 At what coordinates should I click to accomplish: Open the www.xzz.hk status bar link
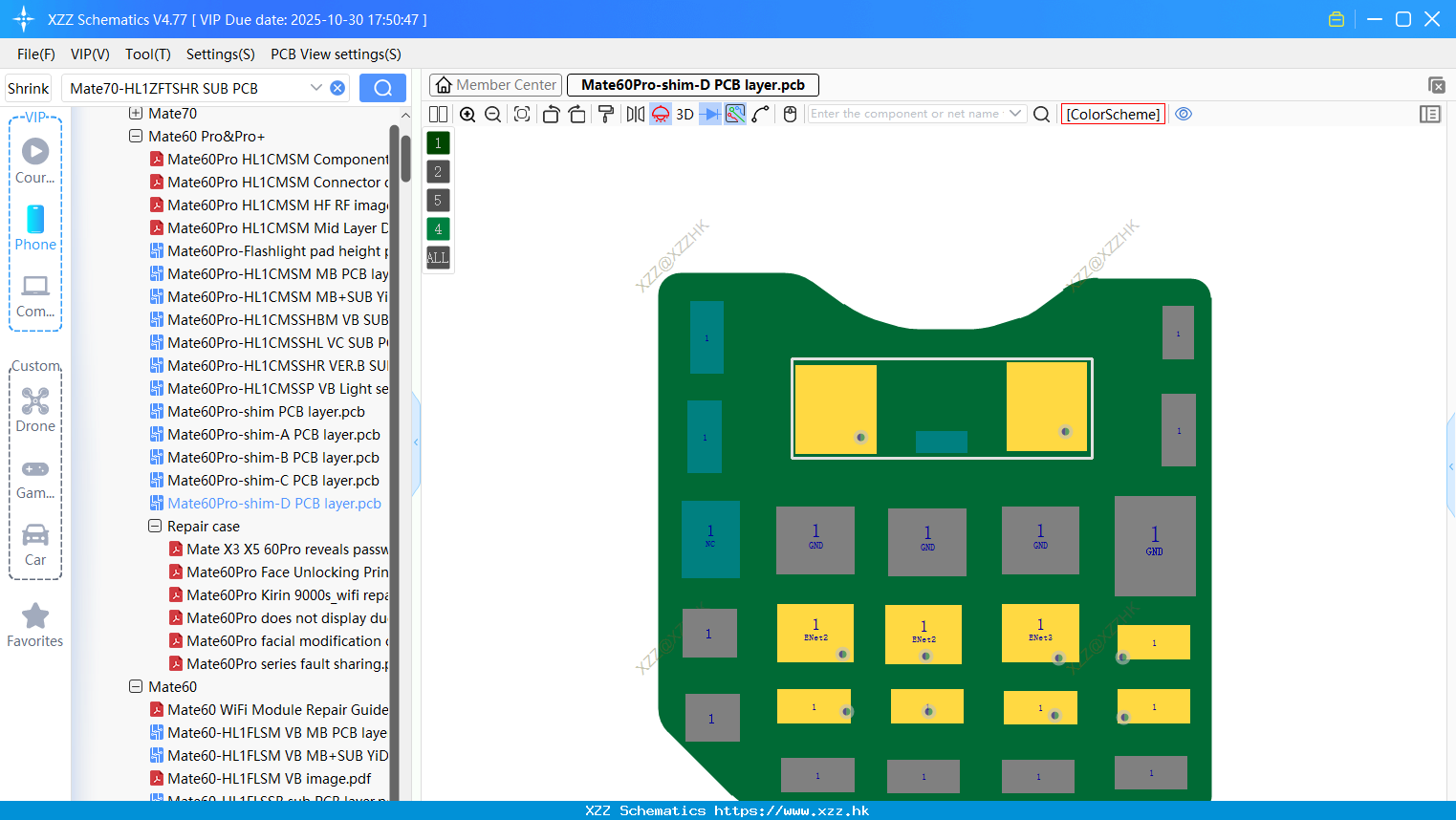(792, 810)
